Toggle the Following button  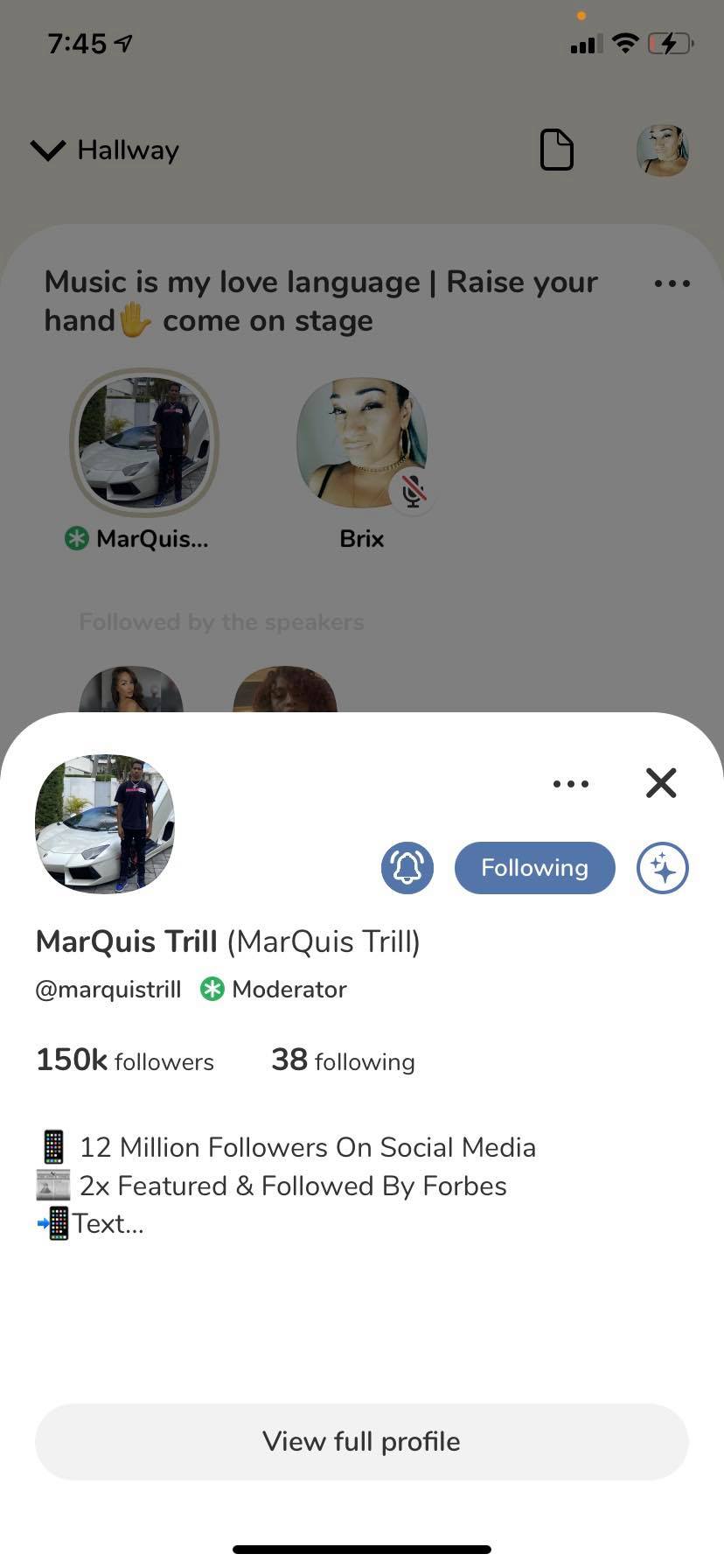(x=535, y=868)
